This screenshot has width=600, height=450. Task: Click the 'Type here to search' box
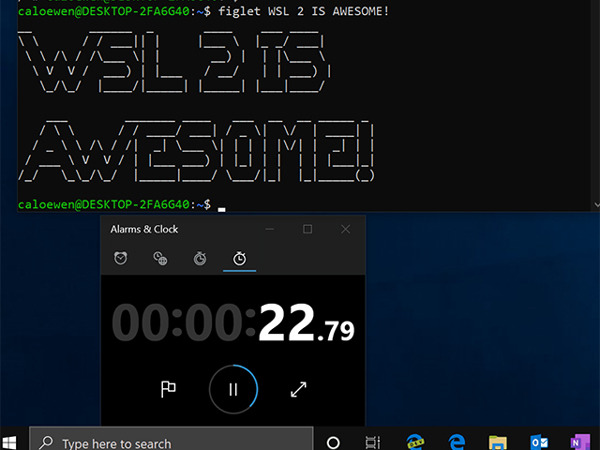pyautogui.click(x=170, y=442)
